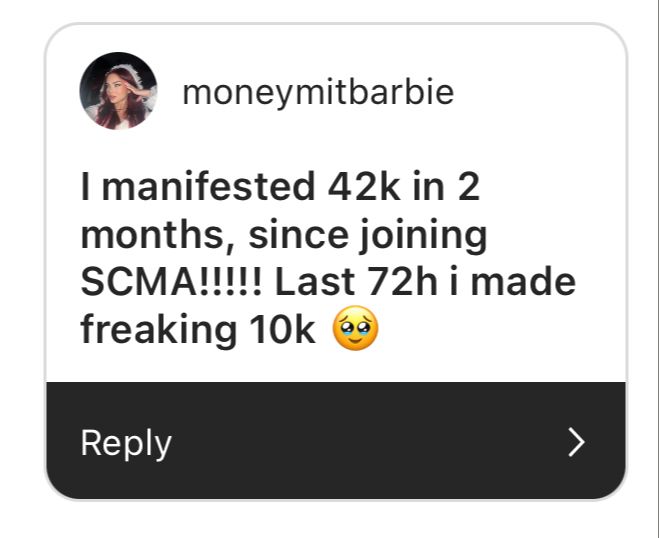Viewport: 659px width, 538px height.
Task: Click the word "Last" in the message
Action: click(311, 283)
